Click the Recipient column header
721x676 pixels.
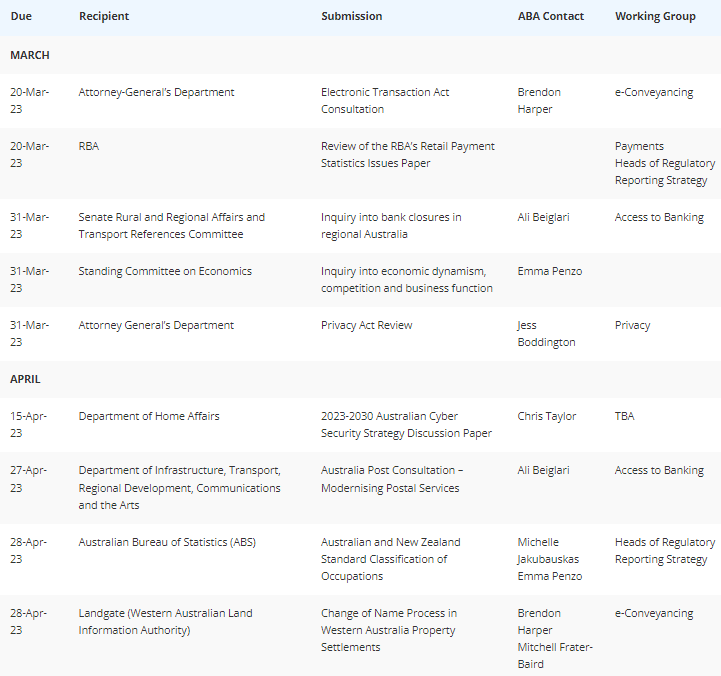tap(104, 16)
